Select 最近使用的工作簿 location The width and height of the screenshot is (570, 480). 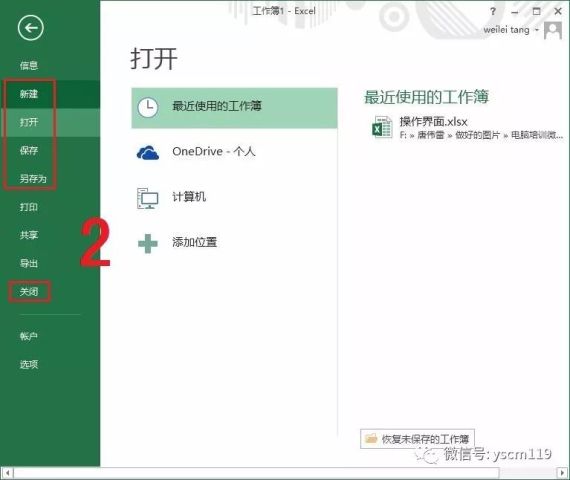click(234, 108)
